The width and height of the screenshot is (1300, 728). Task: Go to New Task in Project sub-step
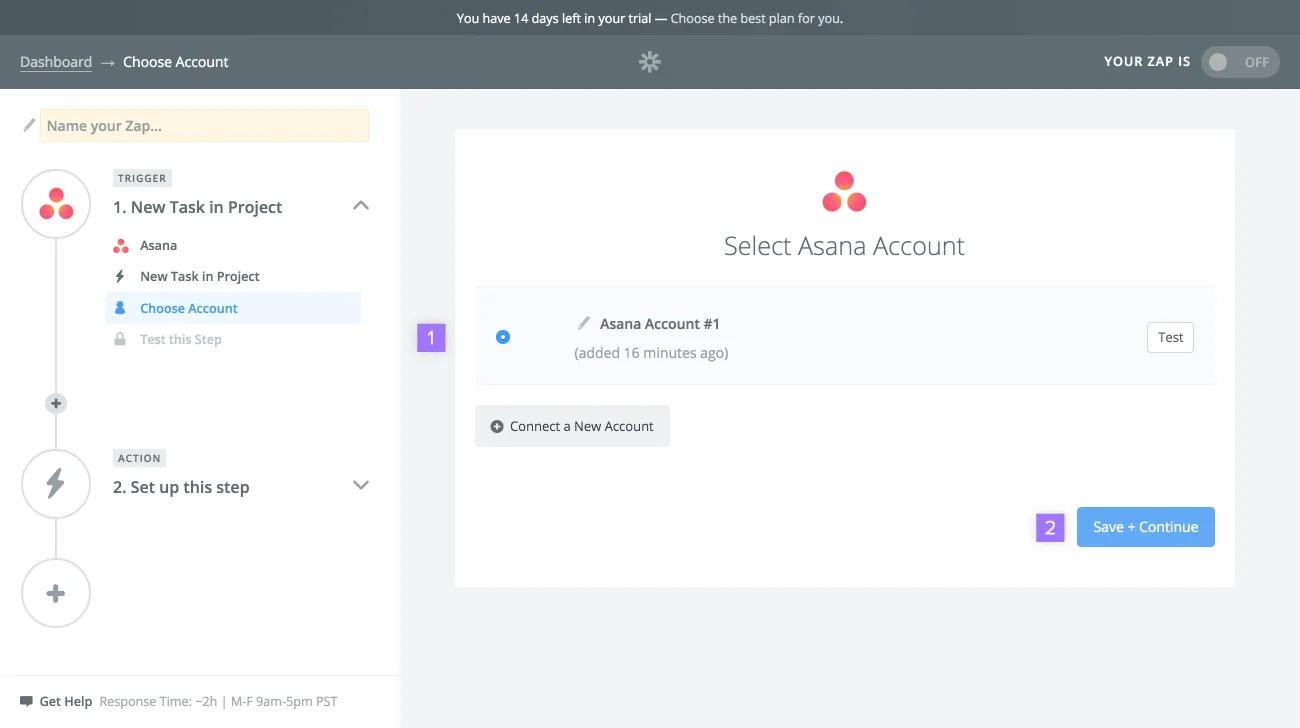(x=199, y=276)
